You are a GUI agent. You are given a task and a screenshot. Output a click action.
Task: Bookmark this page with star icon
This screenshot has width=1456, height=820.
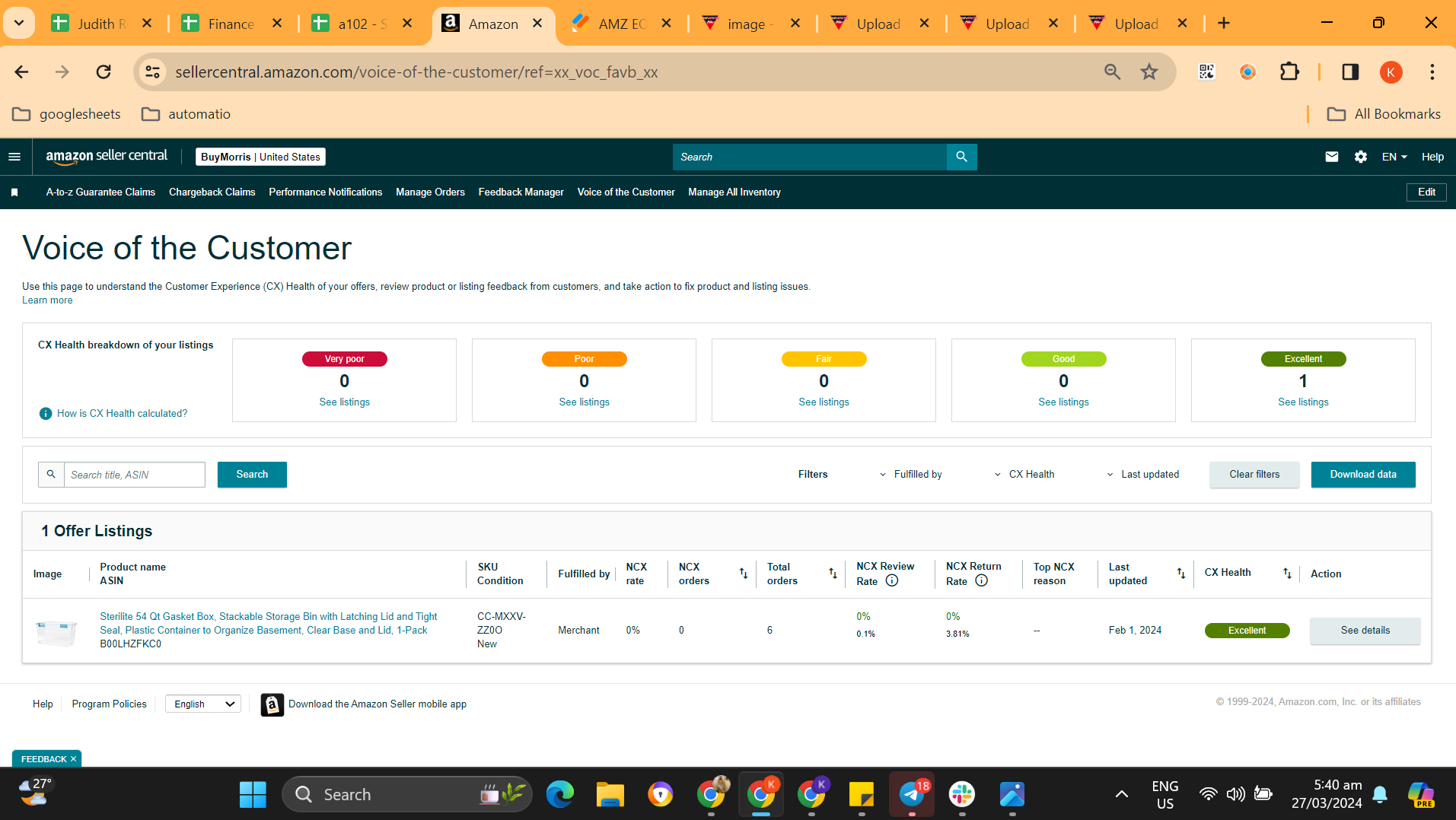coord(1149,72)
